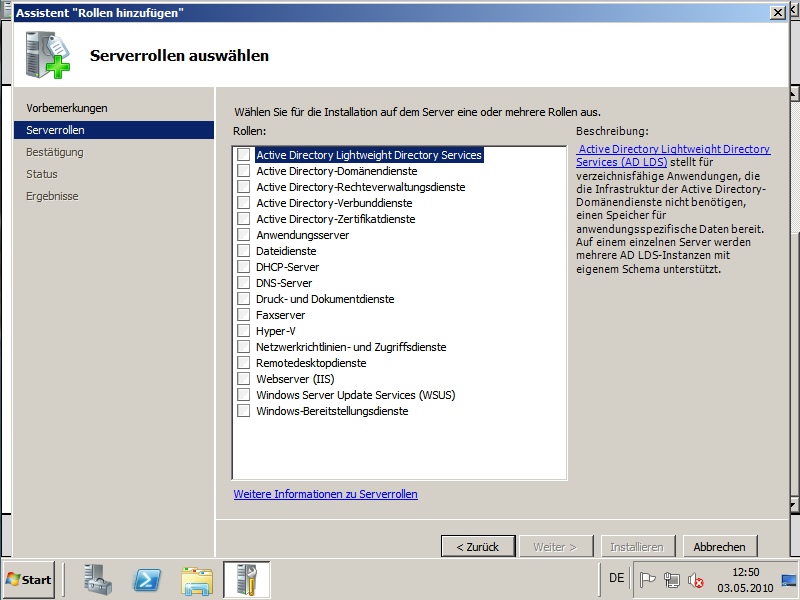Image resolution: width=800 pixels, height=600 pixels.
Task: Enable the Webserver (IIS) role
Action: (x=243, y=379)
